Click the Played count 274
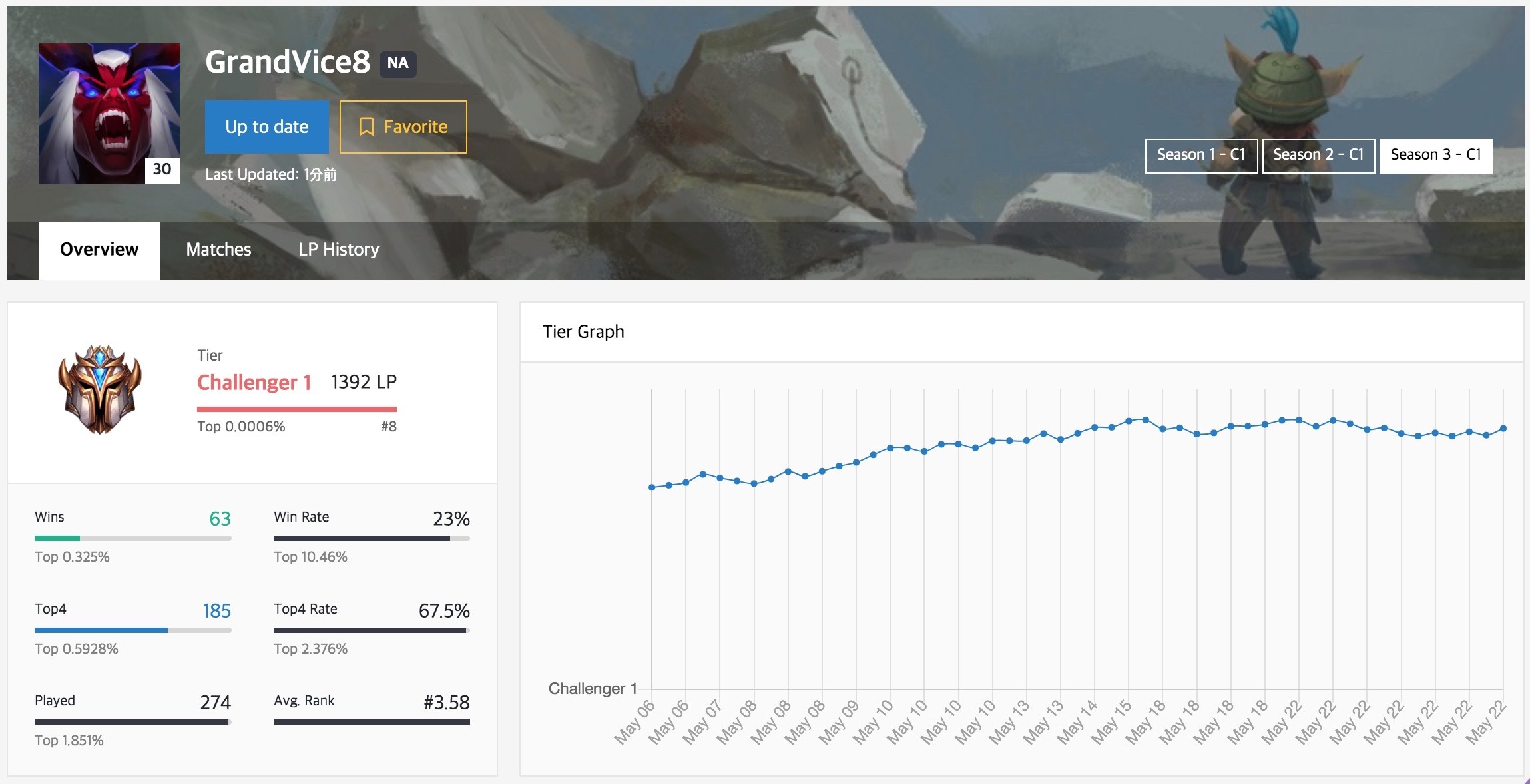The height and width of the screenshot is (784, 1530). pyautogui.click(x=216, y=703)
